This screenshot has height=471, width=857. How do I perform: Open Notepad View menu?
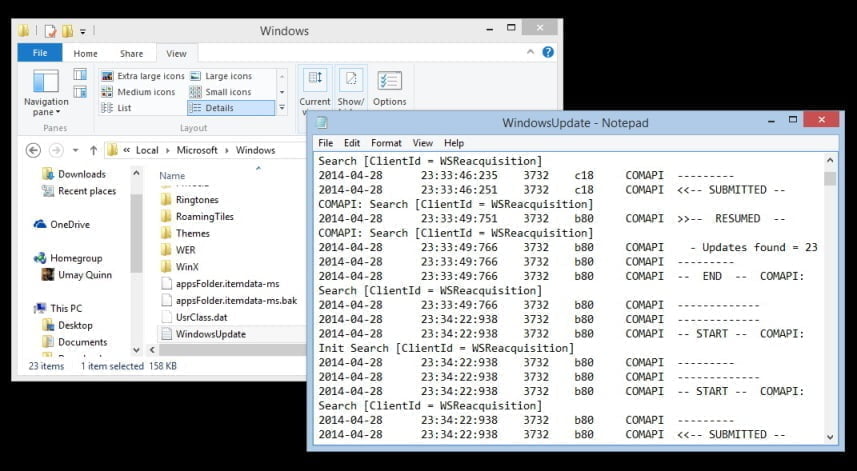click(422, 143)
